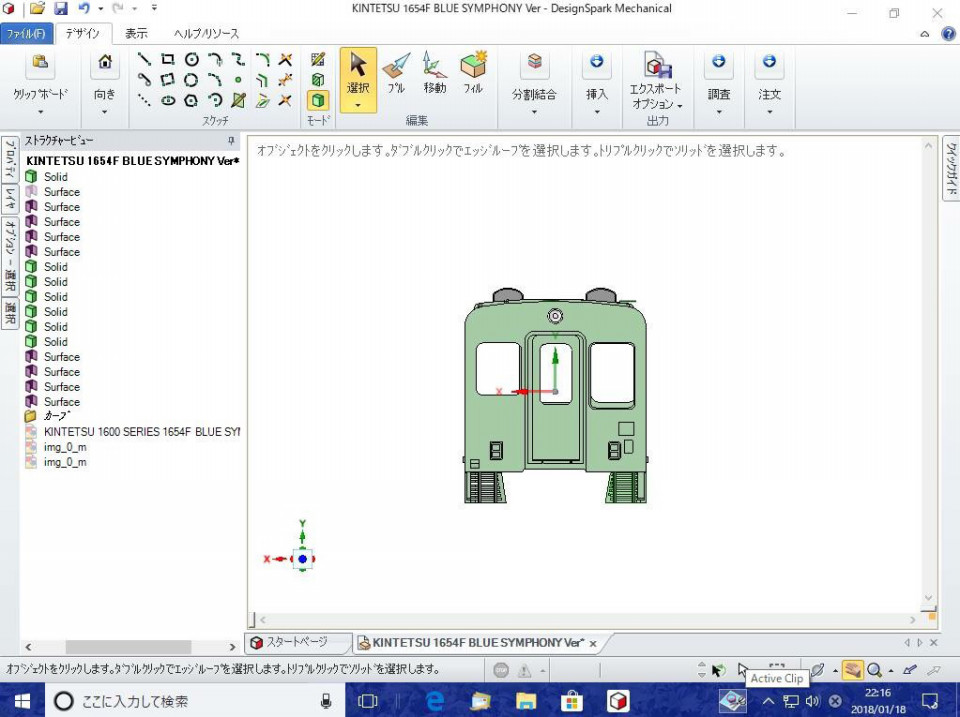Click the Zoom magnifier in status bar
This screenshot has width=960, height=717.
point(874,670)
